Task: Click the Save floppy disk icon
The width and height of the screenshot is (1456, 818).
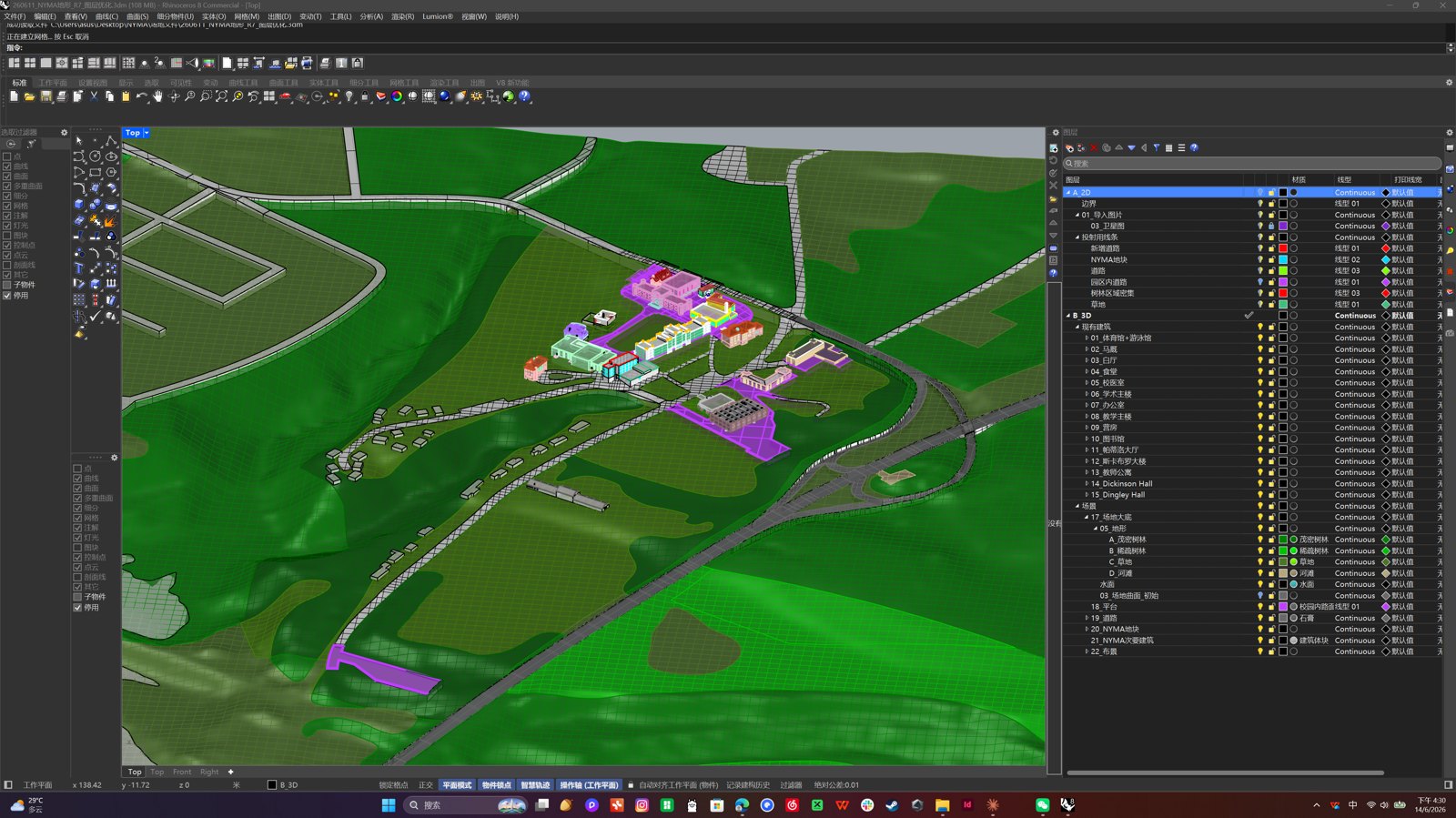Action: click(x=45, y=96)
